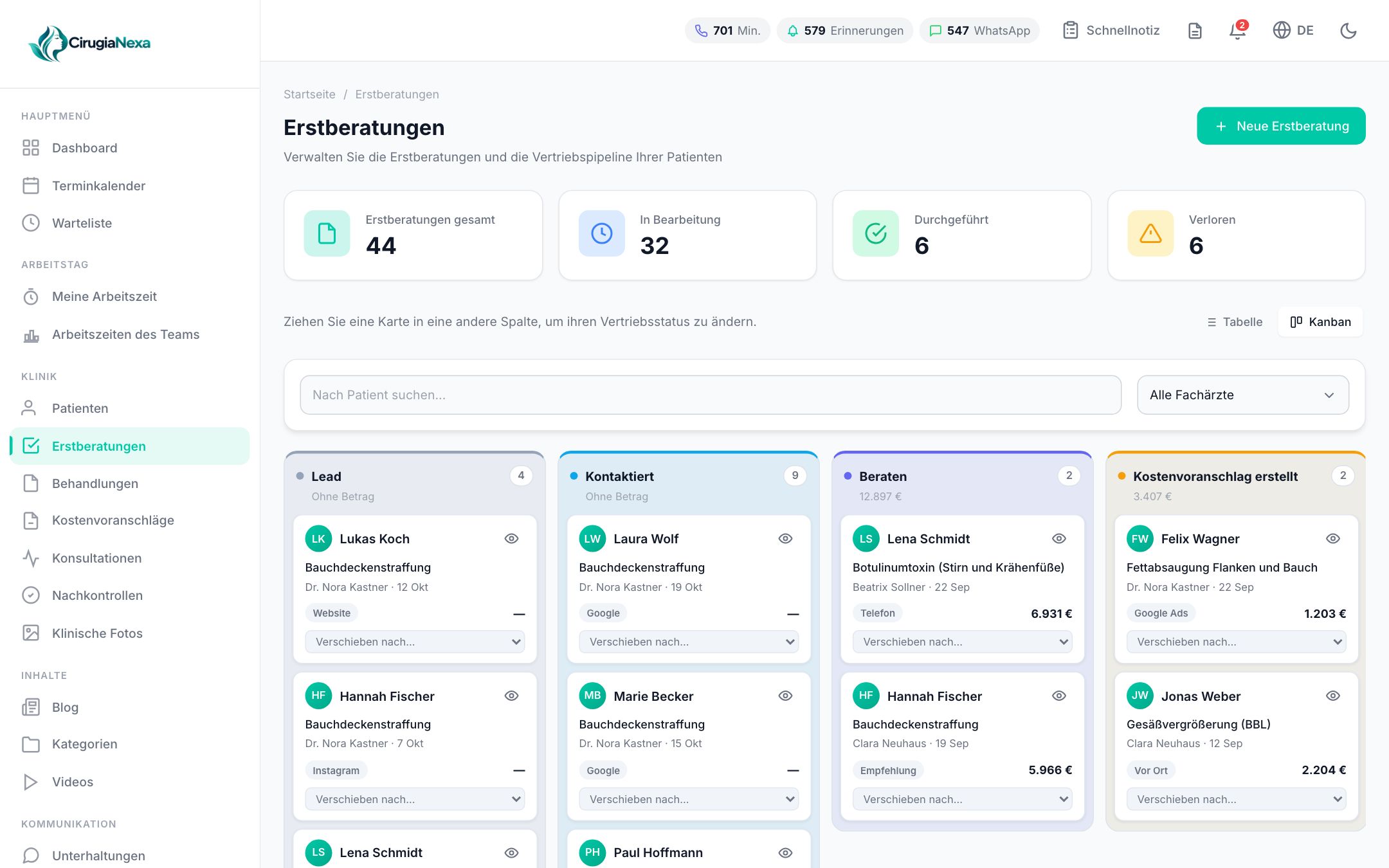Open Verschieben nach dropdown for Beraten Lena Schmidt
This screenshot has height=868, width=1389.
pyautogui.click(x=963, y=642)
